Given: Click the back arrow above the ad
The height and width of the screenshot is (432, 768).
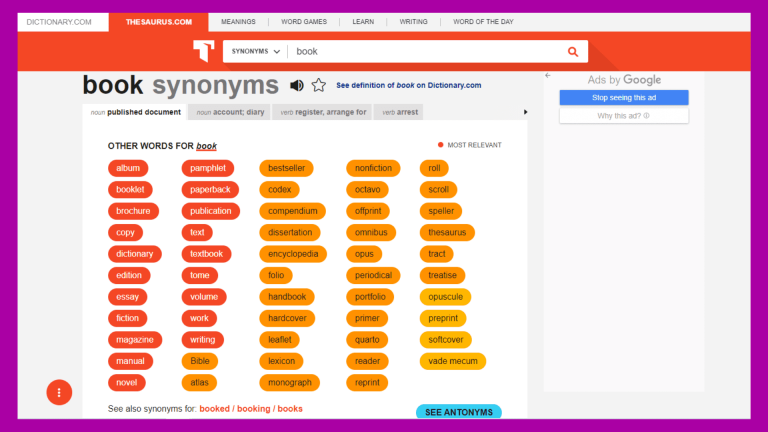Looking at the screenshot, I should tap(548, 76).
